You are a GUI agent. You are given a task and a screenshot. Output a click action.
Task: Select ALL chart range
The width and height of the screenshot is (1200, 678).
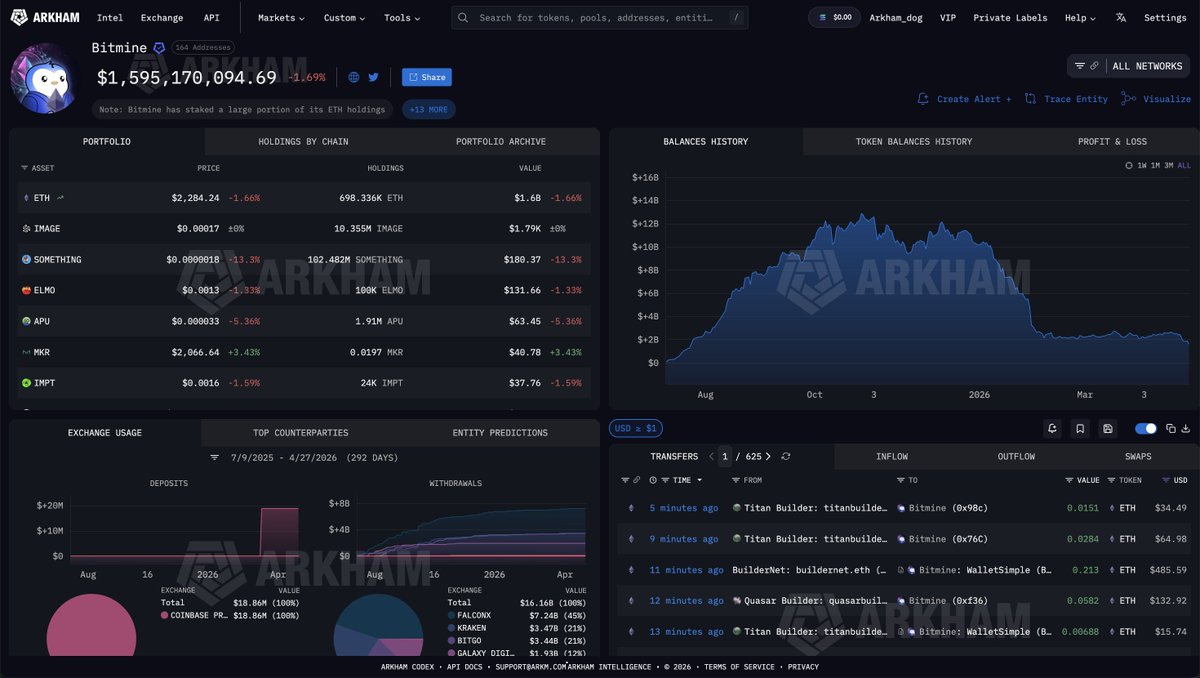click(x=1184, y=165)
